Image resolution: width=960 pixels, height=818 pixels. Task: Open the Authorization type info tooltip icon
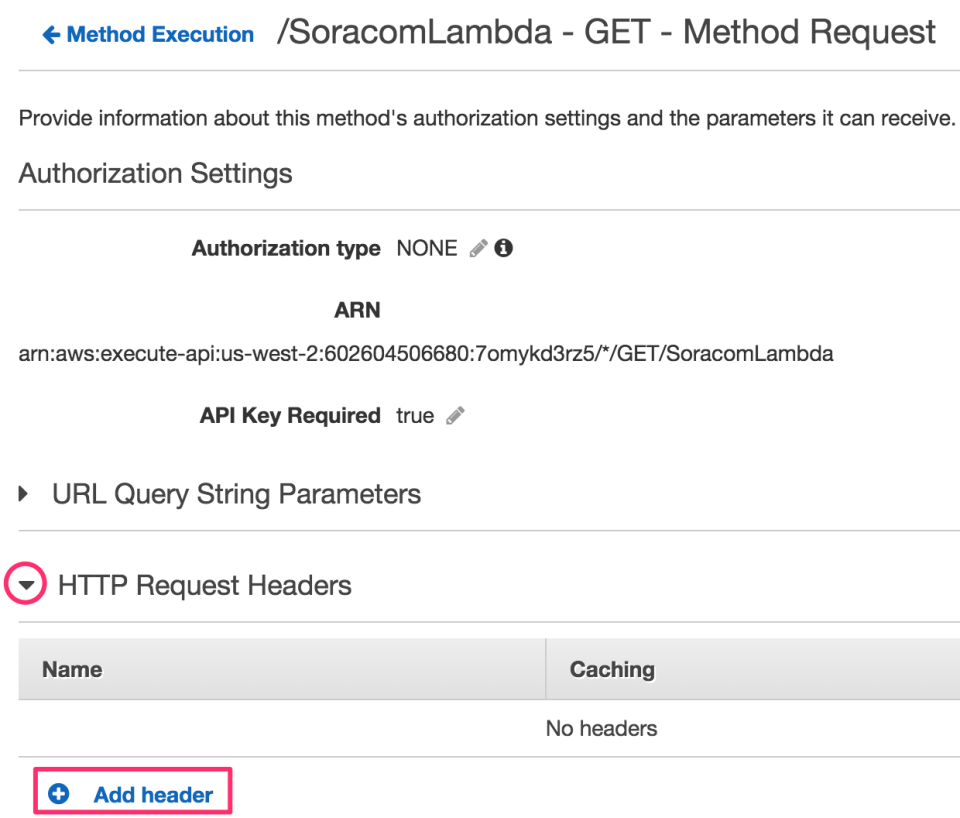point(503,247)
